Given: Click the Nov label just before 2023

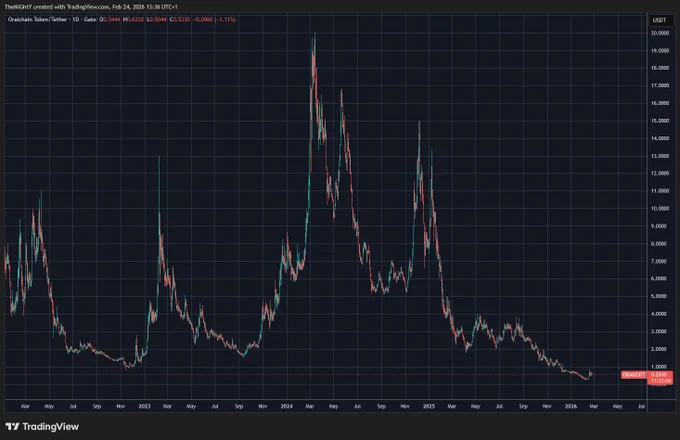Looking at the screenshot, I should coord(121,406).
